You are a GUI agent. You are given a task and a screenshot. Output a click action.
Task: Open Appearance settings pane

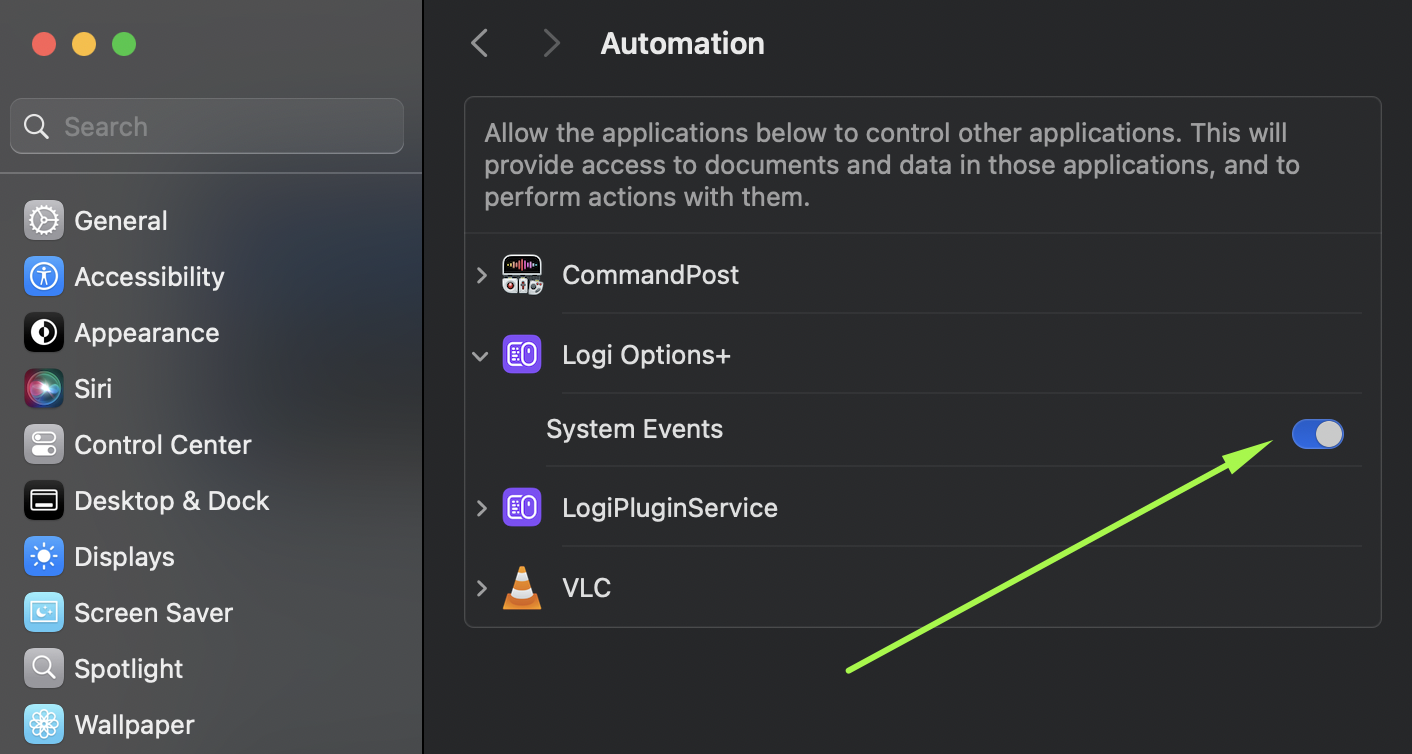pos(146,333)
